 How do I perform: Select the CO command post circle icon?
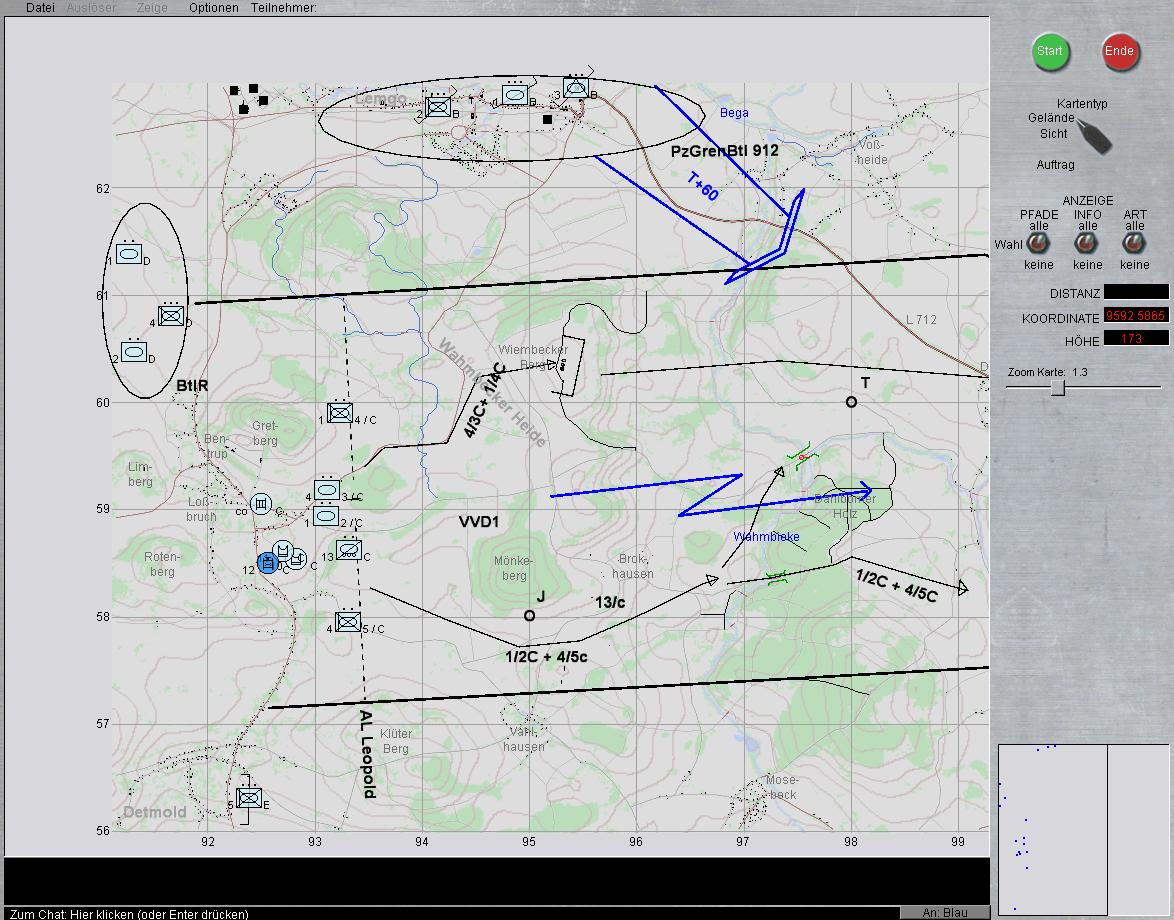point(261,503)
